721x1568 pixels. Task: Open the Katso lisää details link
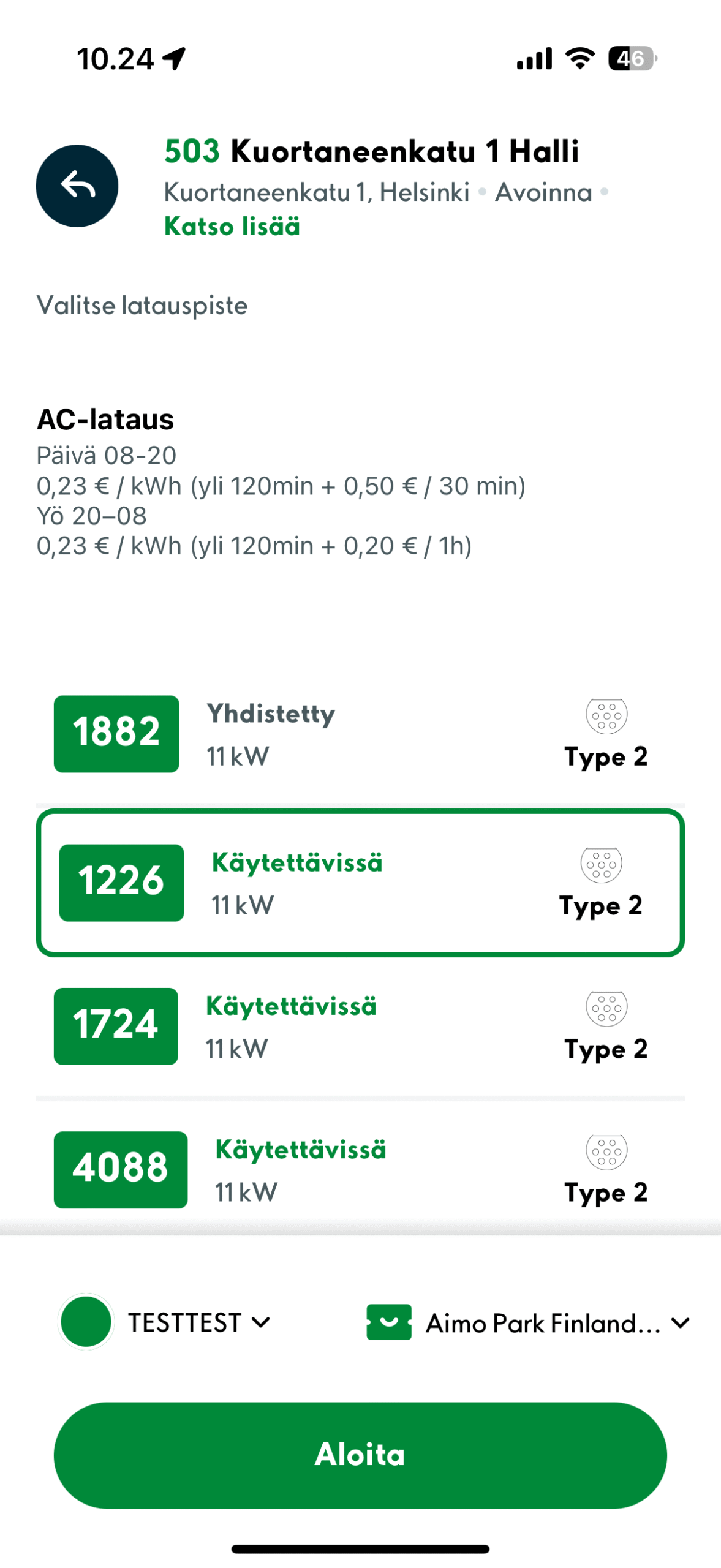click(232, 227)
